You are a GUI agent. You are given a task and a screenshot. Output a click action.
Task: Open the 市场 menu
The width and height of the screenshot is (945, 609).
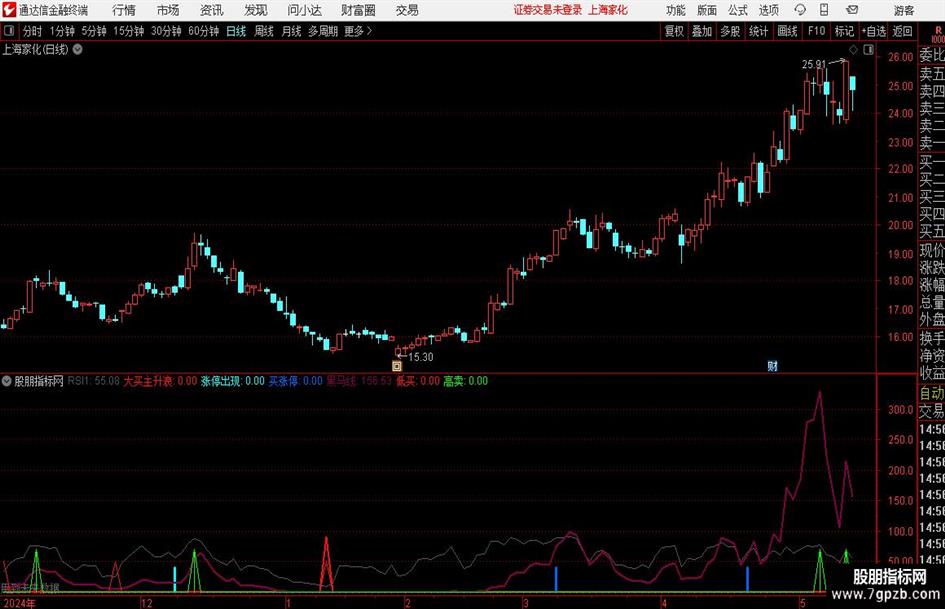coord(168,10)
